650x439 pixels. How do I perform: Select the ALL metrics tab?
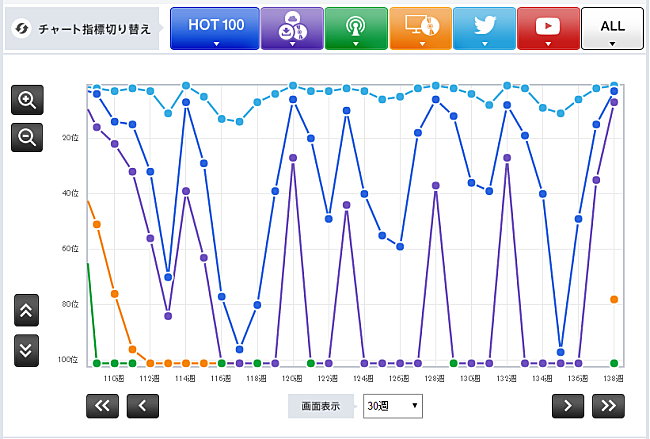[x=612, y=28]
